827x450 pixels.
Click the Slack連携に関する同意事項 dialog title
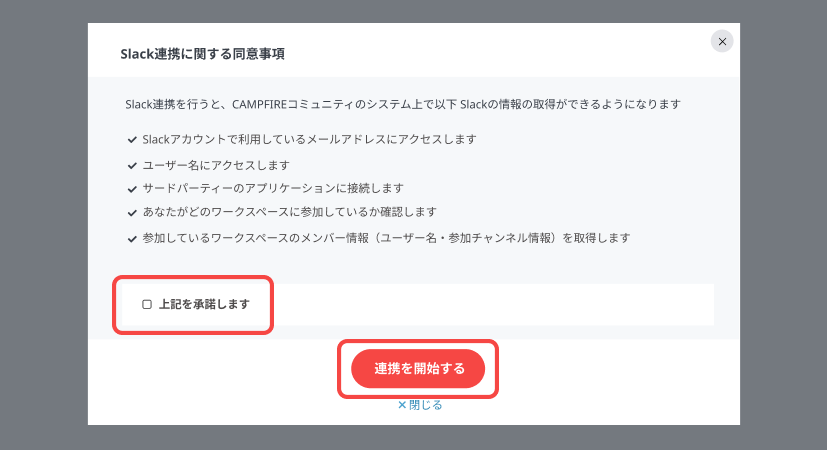click(x=202, y=53)
